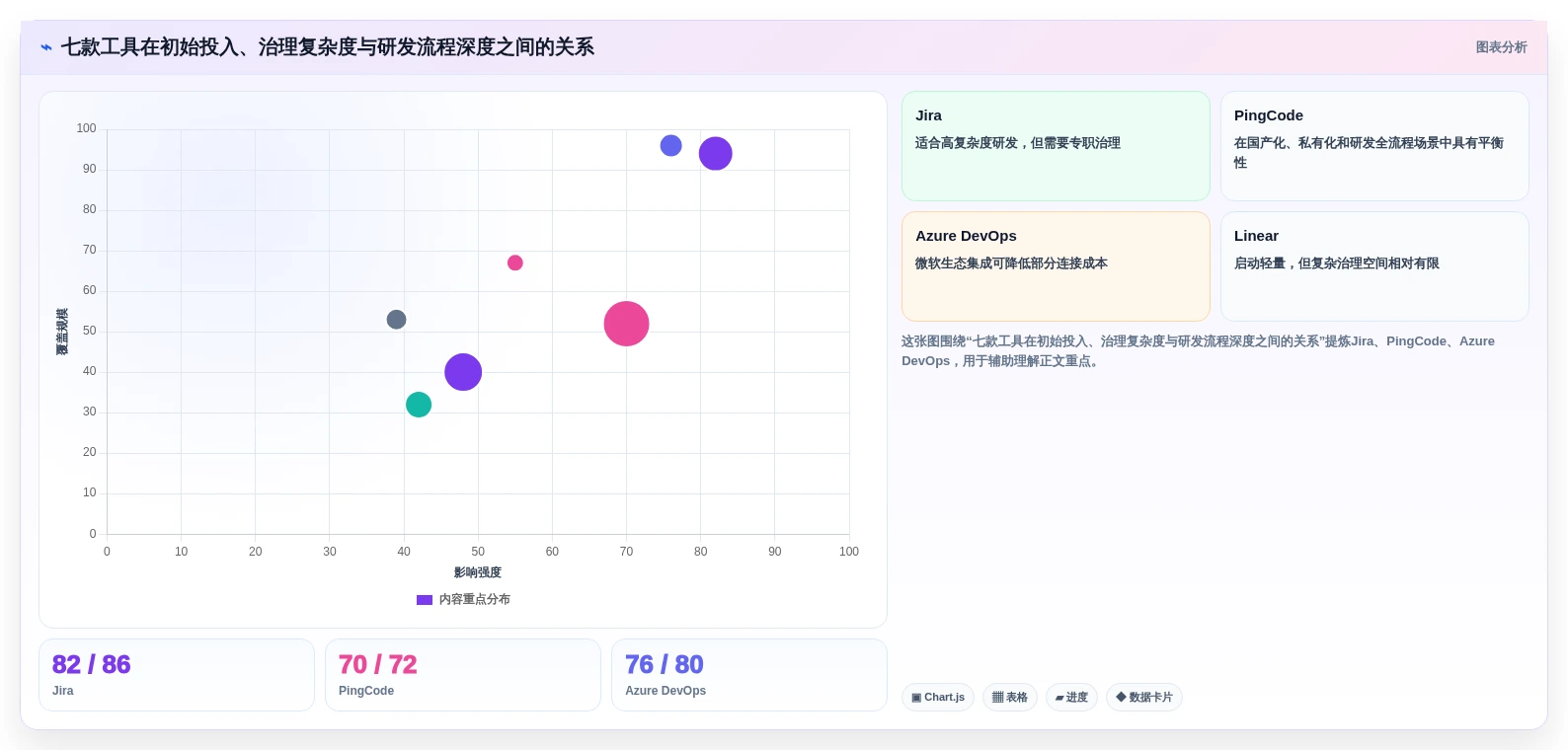Open the Azure DevOps summary card
The width and height of the screenshot is (1568, 750).
click(x=1056, y=266)
